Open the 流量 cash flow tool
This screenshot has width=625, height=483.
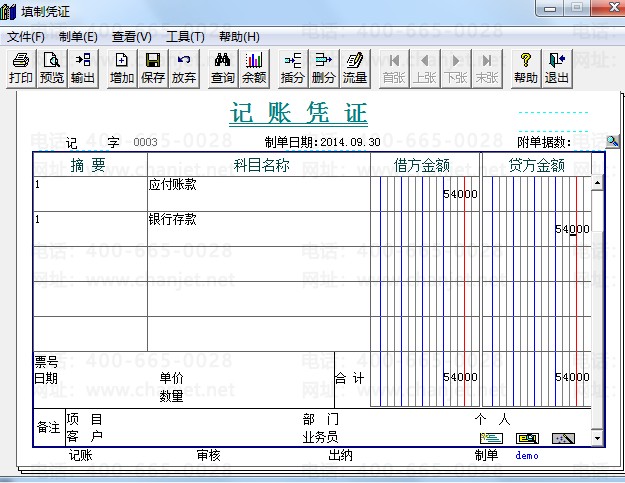click(355, 67)
